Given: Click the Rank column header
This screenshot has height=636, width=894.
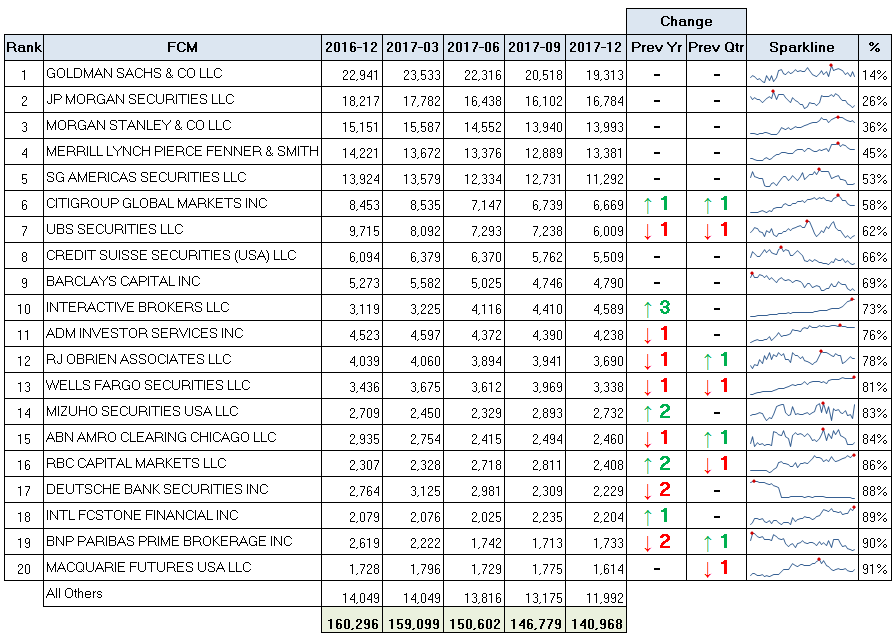Looking at the screenshot, I should pyautogui.click(x=24, y=47).
